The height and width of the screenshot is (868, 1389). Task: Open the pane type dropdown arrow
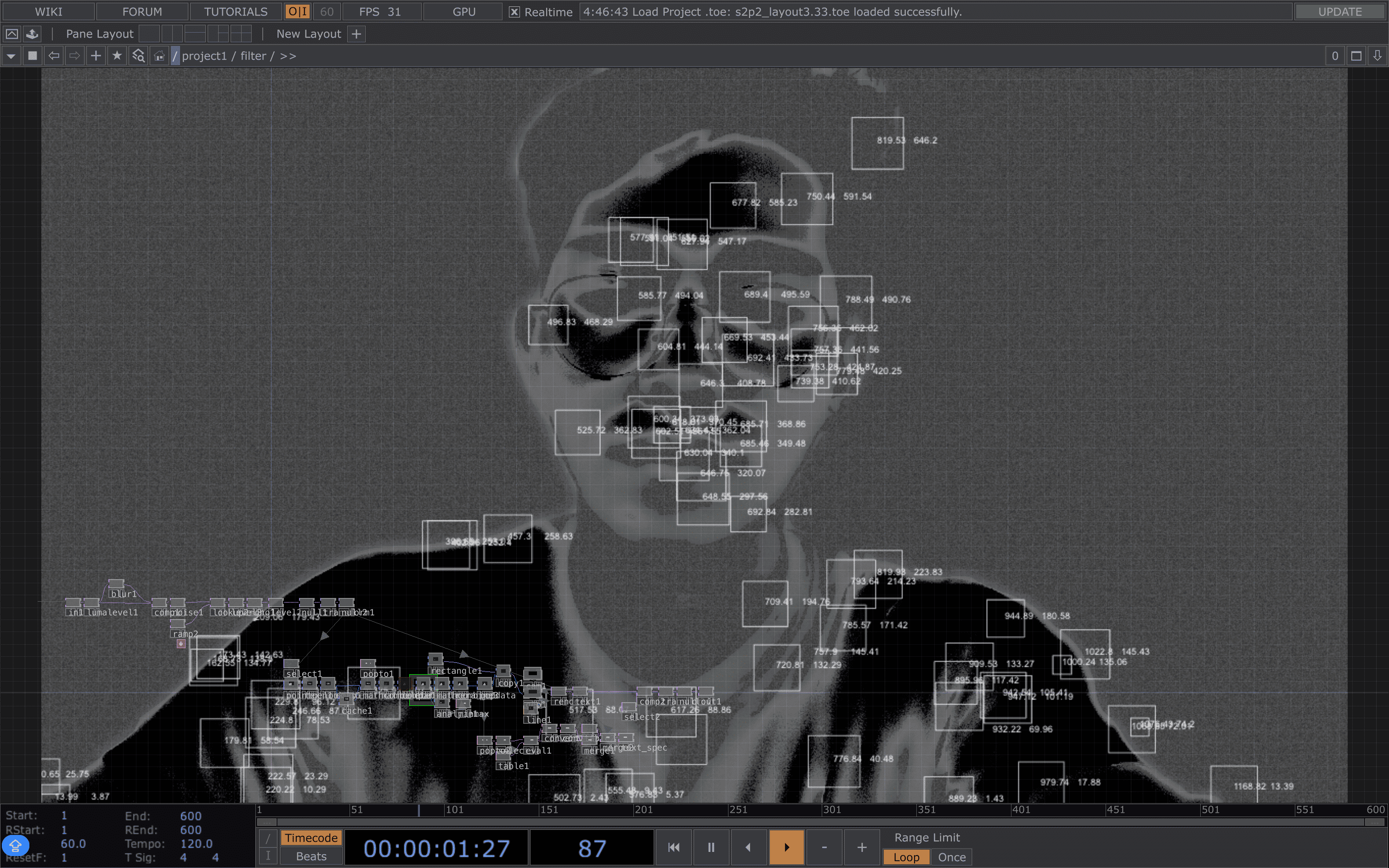[11, 56]
